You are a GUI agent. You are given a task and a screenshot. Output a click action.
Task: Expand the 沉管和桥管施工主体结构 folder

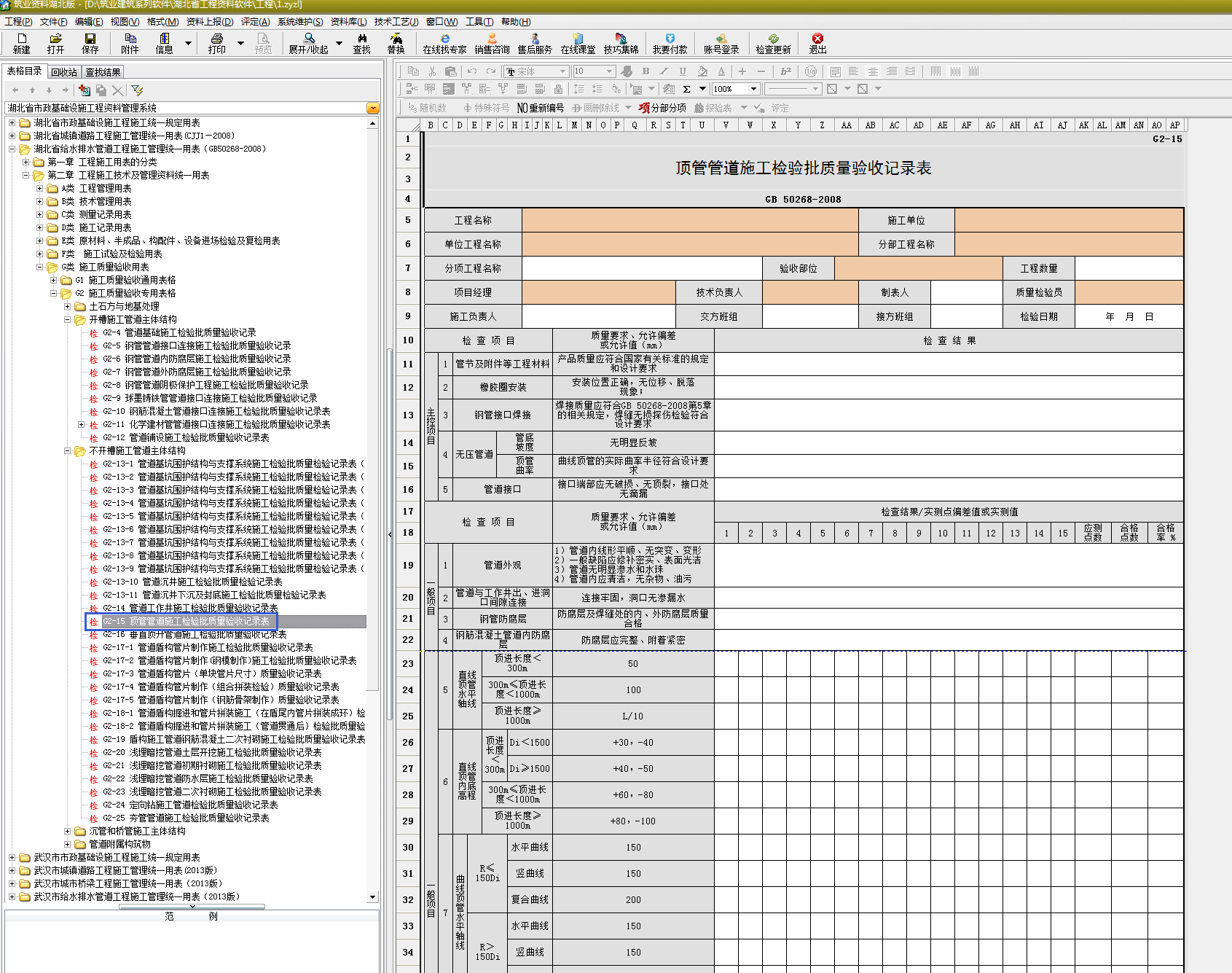[x=67, y=831]
